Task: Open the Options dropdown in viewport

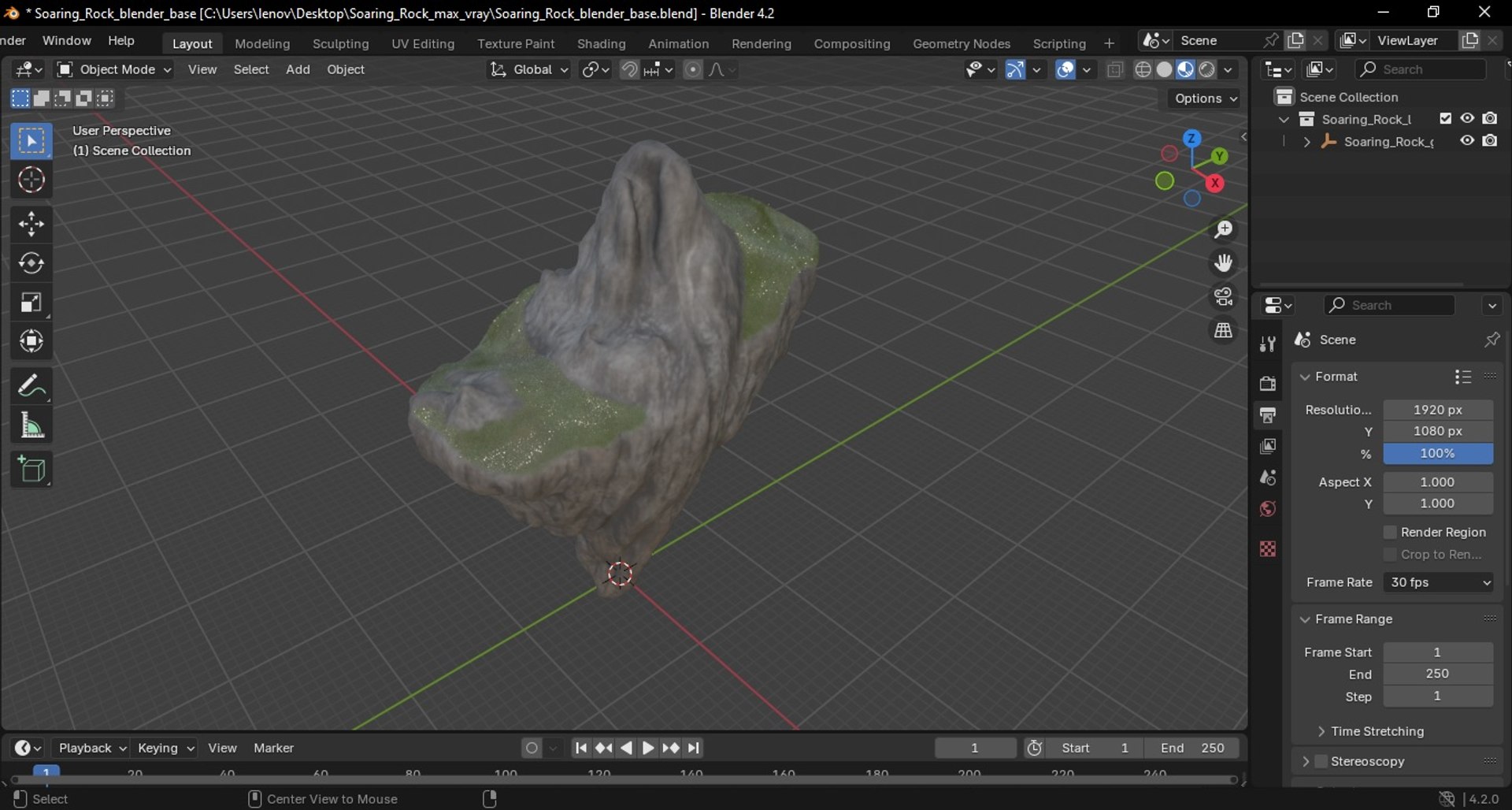Action: (1206, 98)
